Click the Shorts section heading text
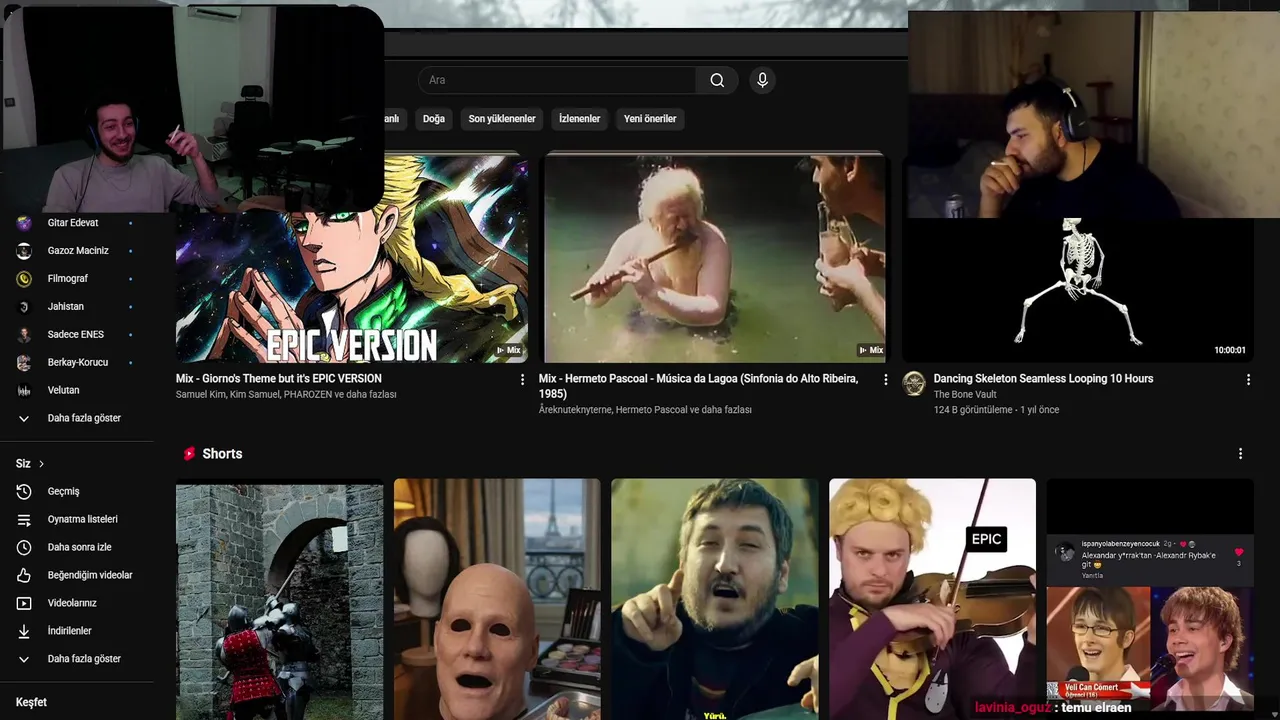The image size is (1280, 720). pyautogui.click(x=222, y=454)
